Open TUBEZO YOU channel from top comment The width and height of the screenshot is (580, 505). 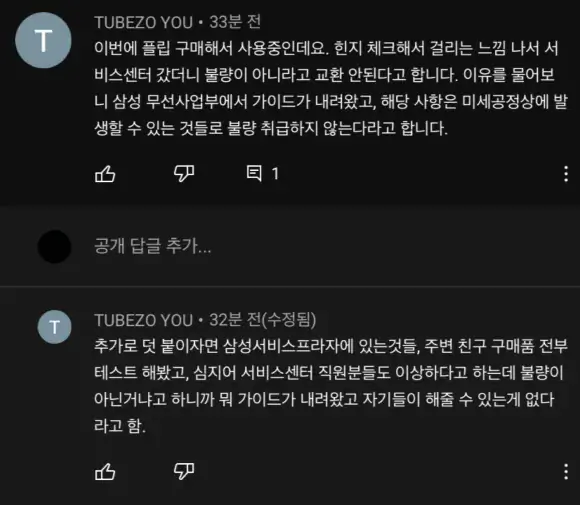click(144, 23)
